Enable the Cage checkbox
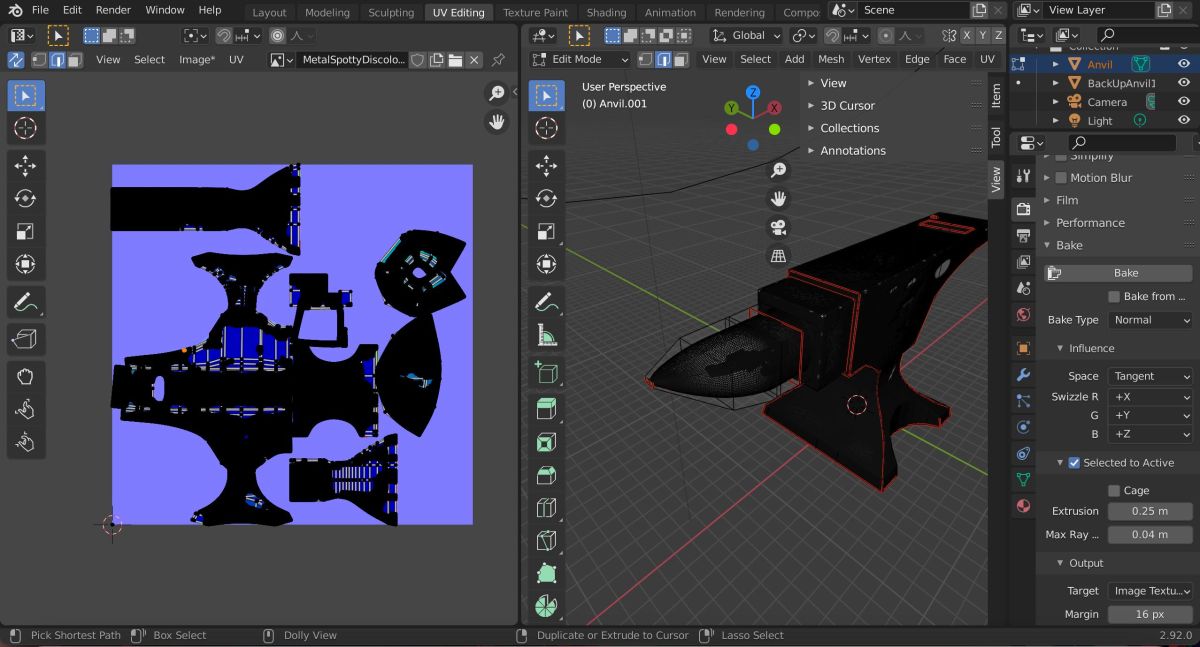 1114,491
